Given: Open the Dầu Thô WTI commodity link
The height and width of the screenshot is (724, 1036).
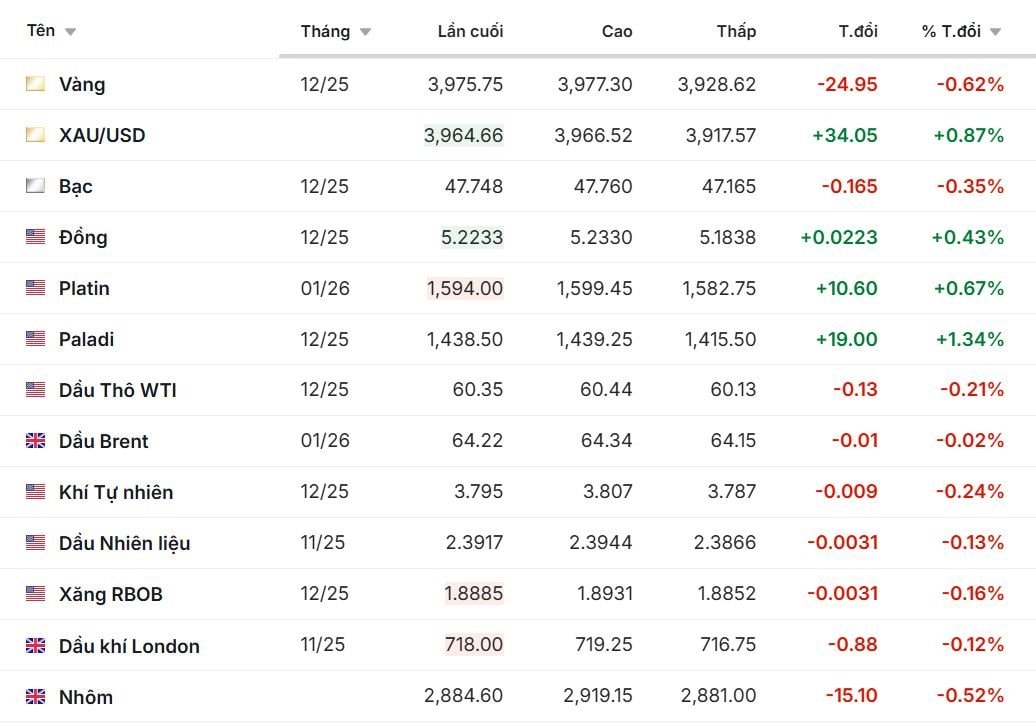Looking at the screenshot, I should click(x=117, y=390).
